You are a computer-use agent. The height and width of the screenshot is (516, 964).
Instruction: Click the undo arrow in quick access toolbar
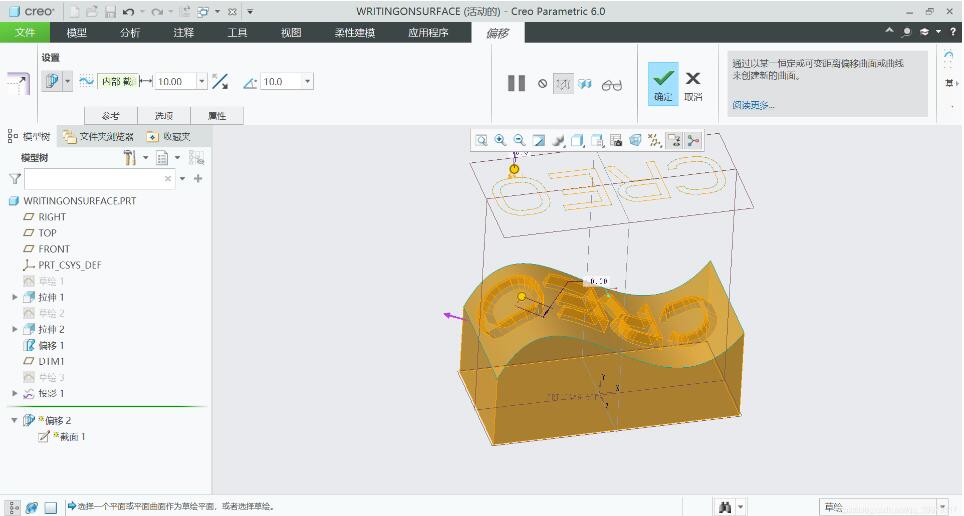coord(128,11)
